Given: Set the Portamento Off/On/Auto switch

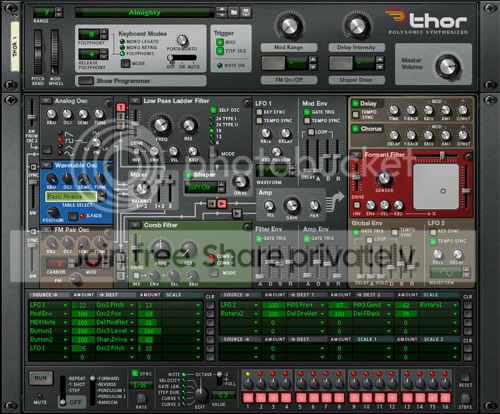Looking at the screenshot, I should 182,58.
